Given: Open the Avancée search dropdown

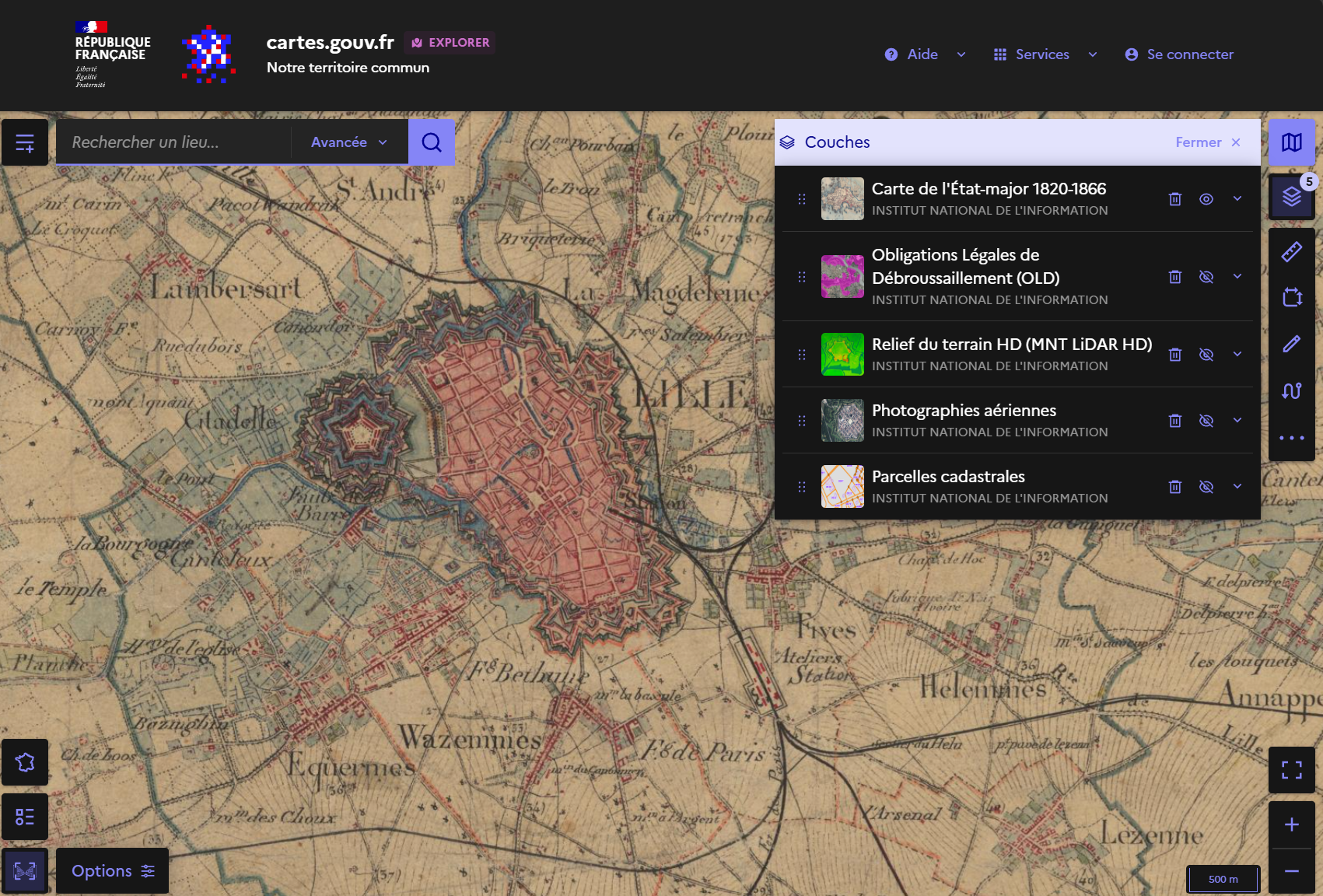Looking at the screenshot, I should pos(349,142).
